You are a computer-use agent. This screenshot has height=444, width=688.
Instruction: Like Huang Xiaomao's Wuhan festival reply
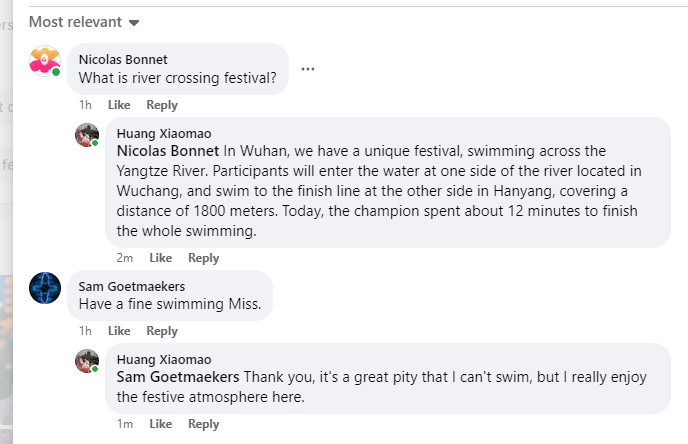(x=160, y=258)
